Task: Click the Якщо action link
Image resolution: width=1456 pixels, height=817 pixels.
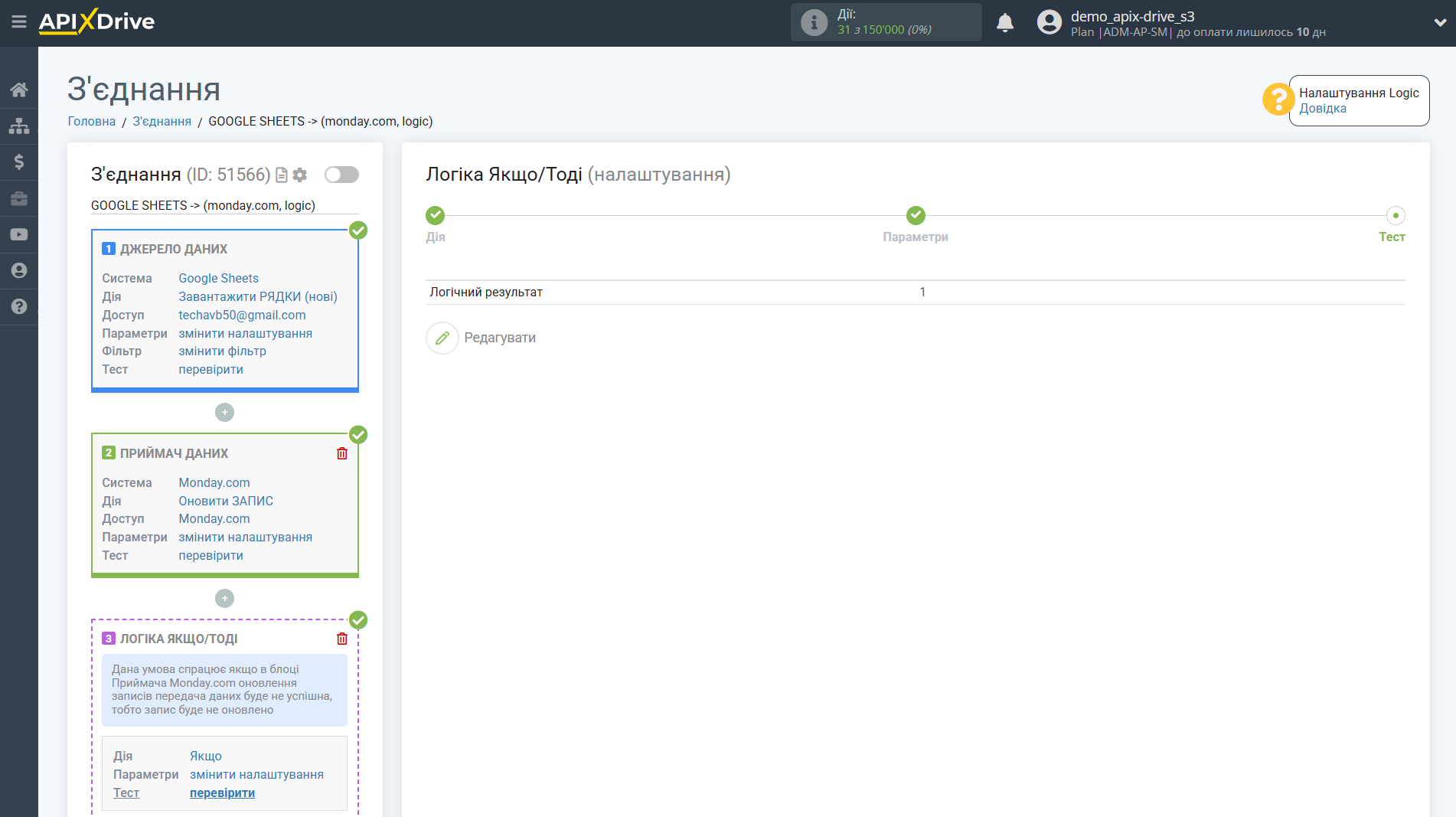Action: coord(206,756)
